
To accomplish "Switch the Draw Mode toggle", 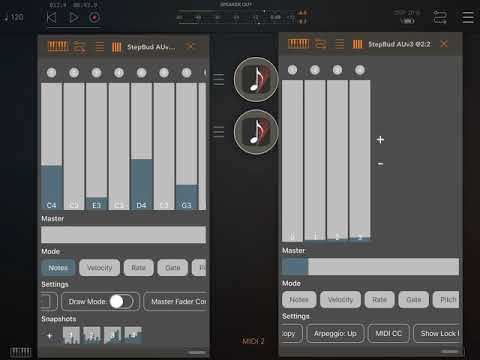I will pyautogui.click(x=121, y=301).
